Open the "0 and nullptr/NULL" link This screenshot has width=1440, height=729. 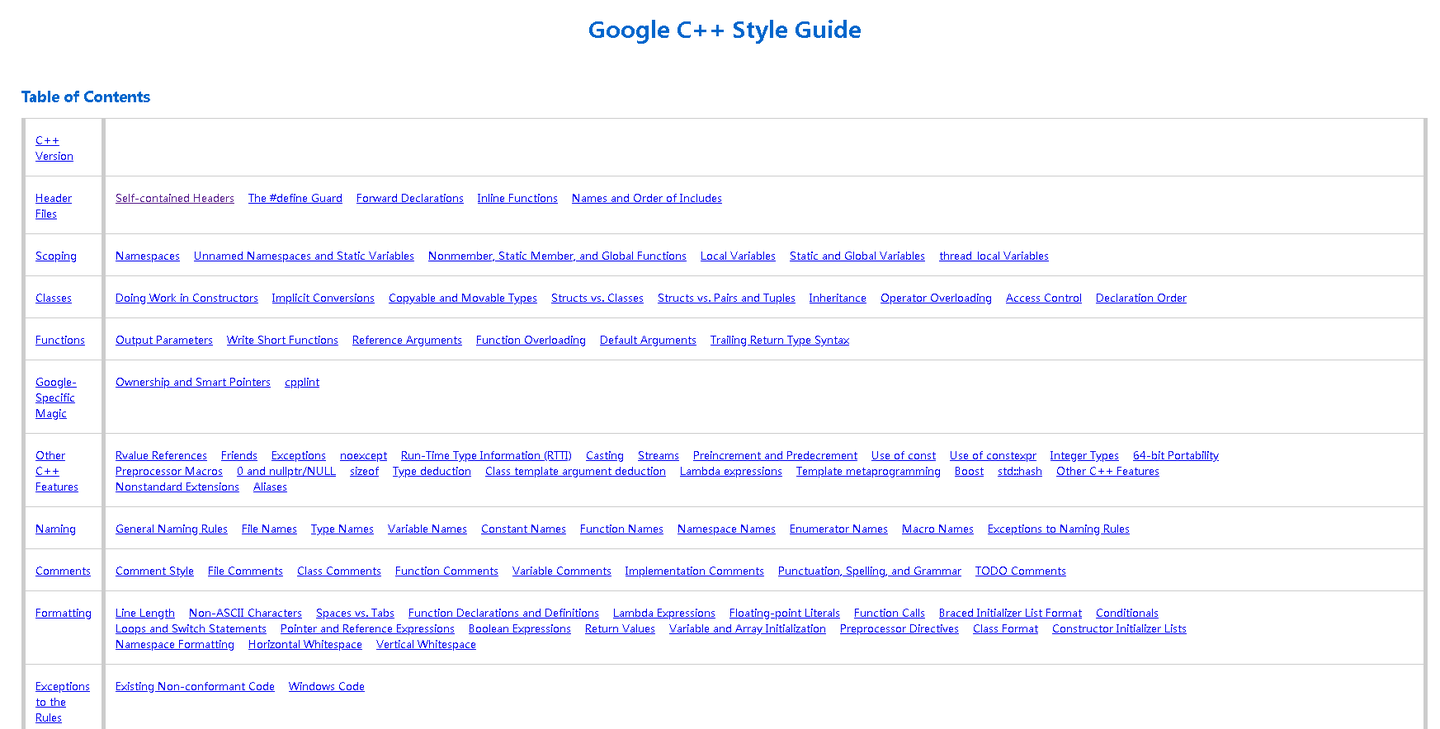[x=286, y=471]
